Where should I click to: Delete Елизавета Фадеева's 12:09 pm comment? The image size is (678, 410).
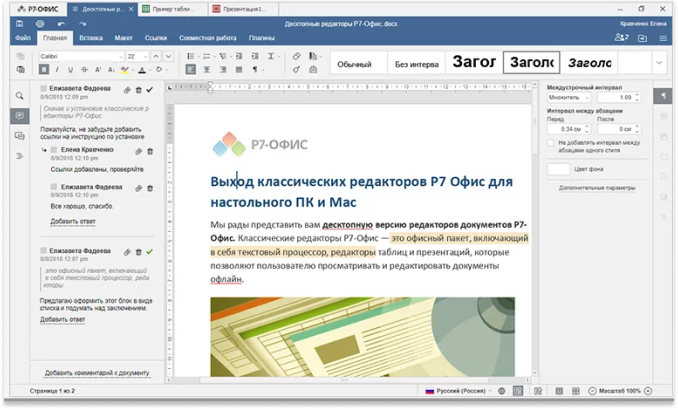(x=138, y=90)
